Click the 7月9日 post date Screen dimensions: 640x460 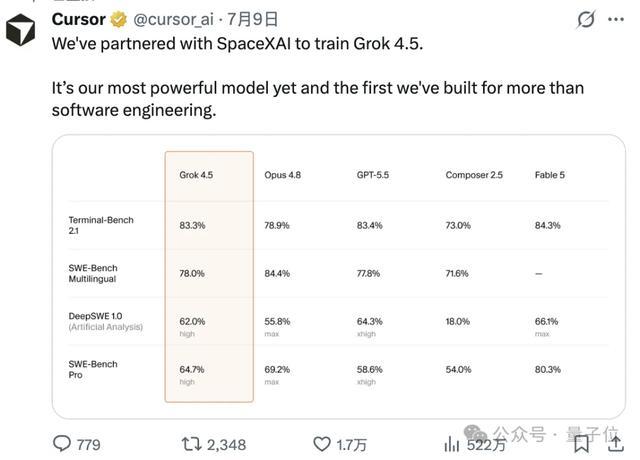pyautogui.click(x=252, y=19)
